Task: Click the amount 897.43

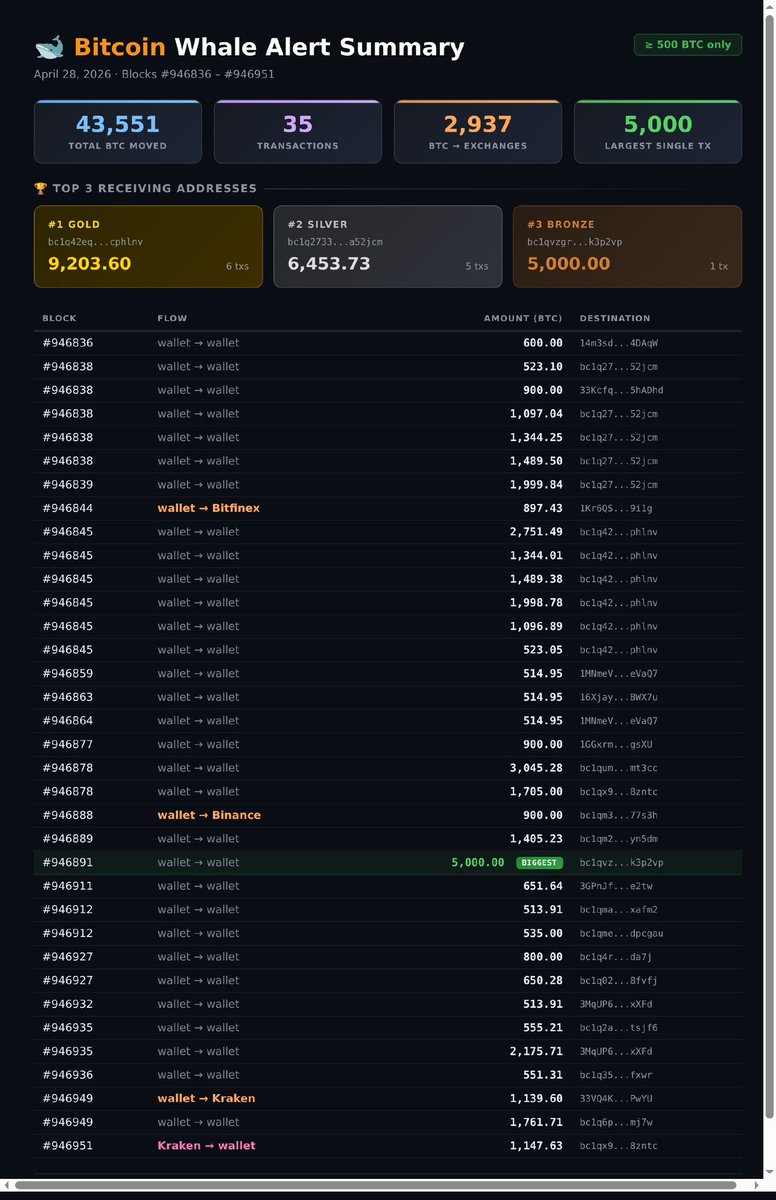Action: tap(543, 508)
